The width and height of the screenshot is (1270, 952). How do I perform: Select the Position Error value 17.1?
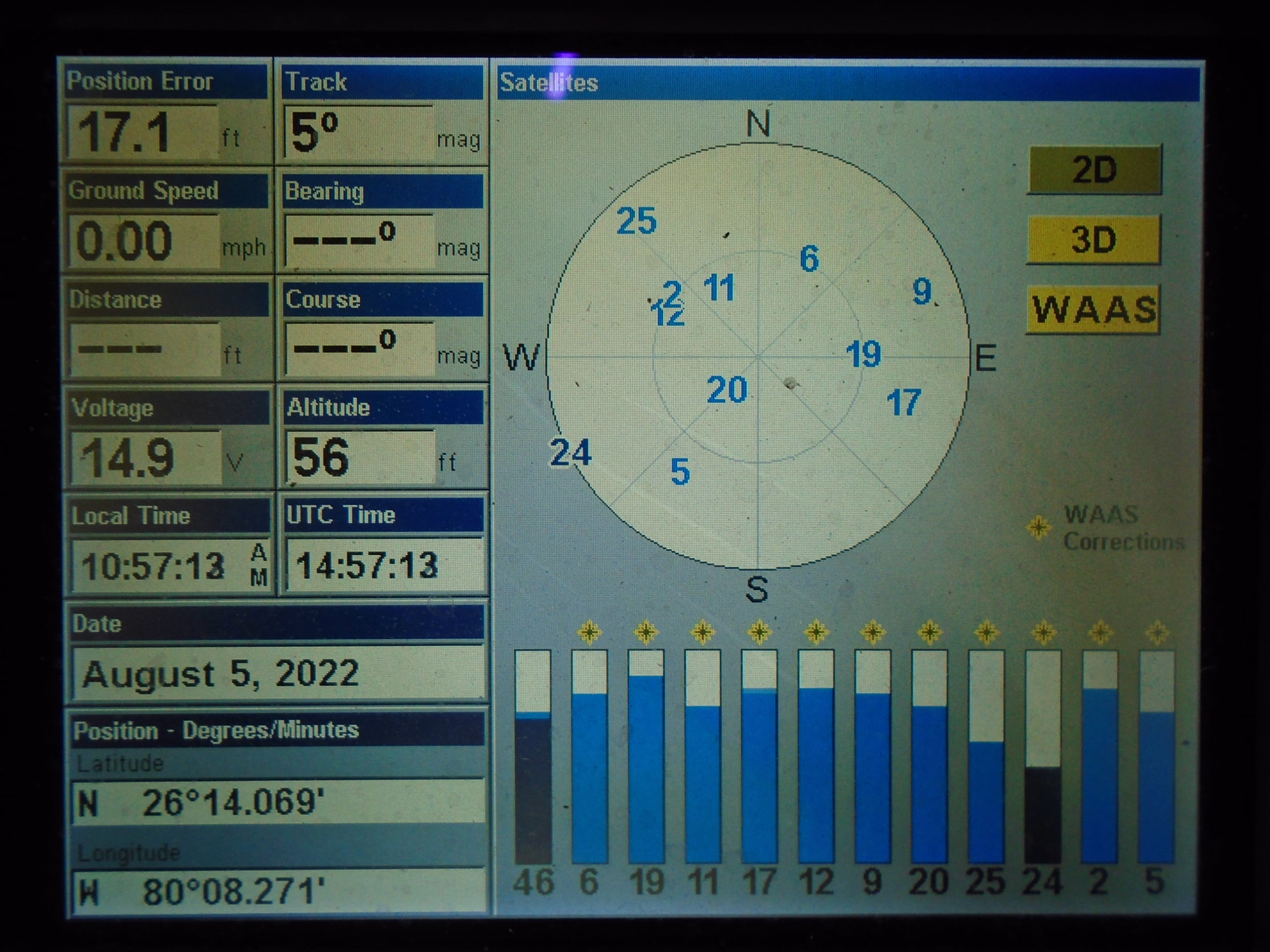pos(142,132)
